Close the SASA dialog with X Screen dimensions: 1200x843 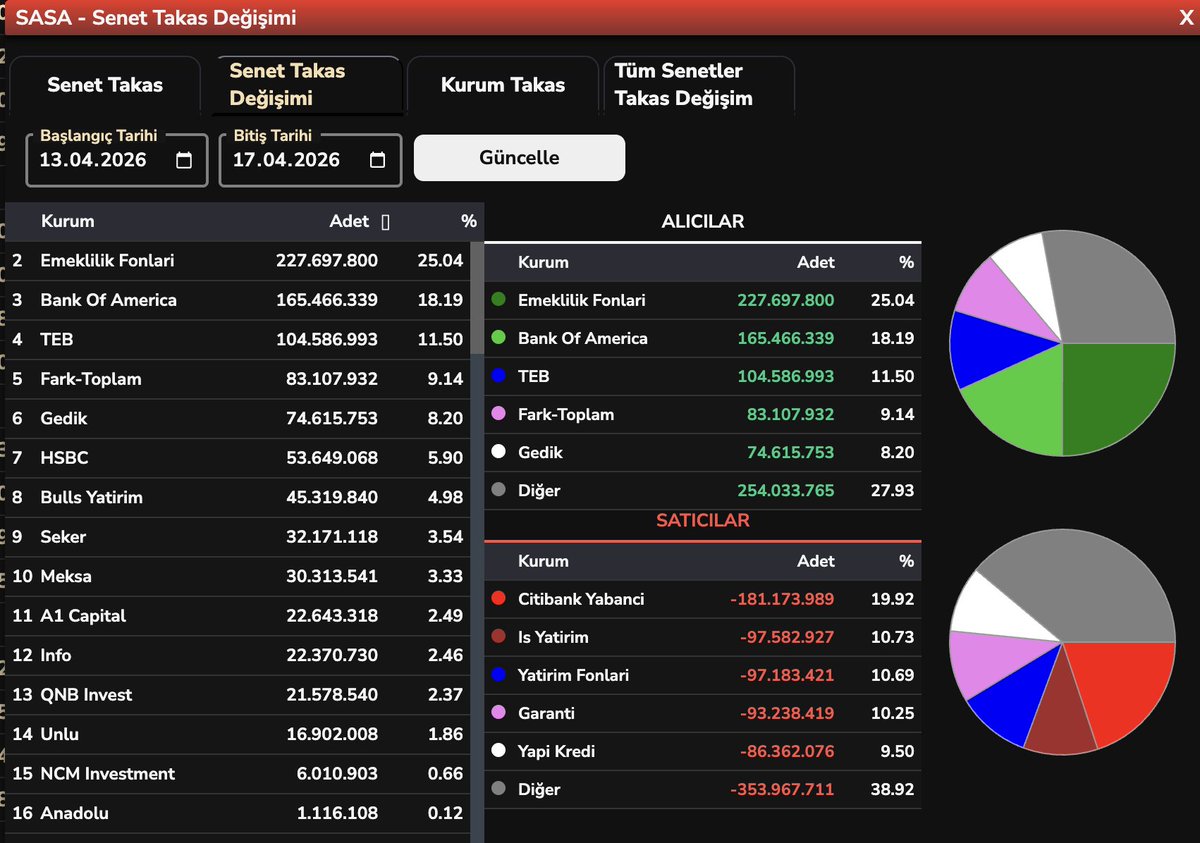point(1185,17)
